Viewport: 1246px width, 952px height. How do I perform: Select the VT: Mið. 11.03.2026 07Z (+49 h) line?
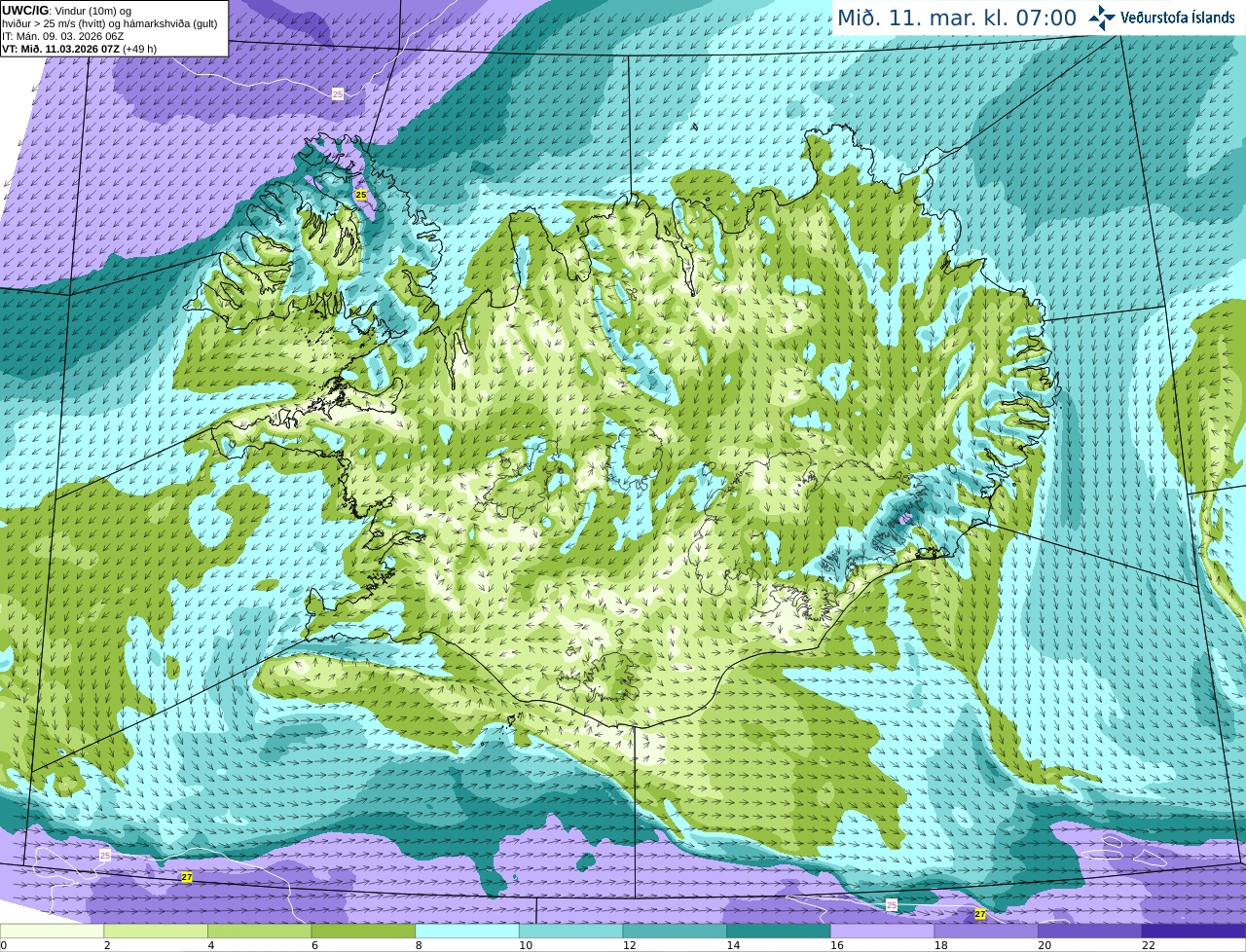pos(79,49)
